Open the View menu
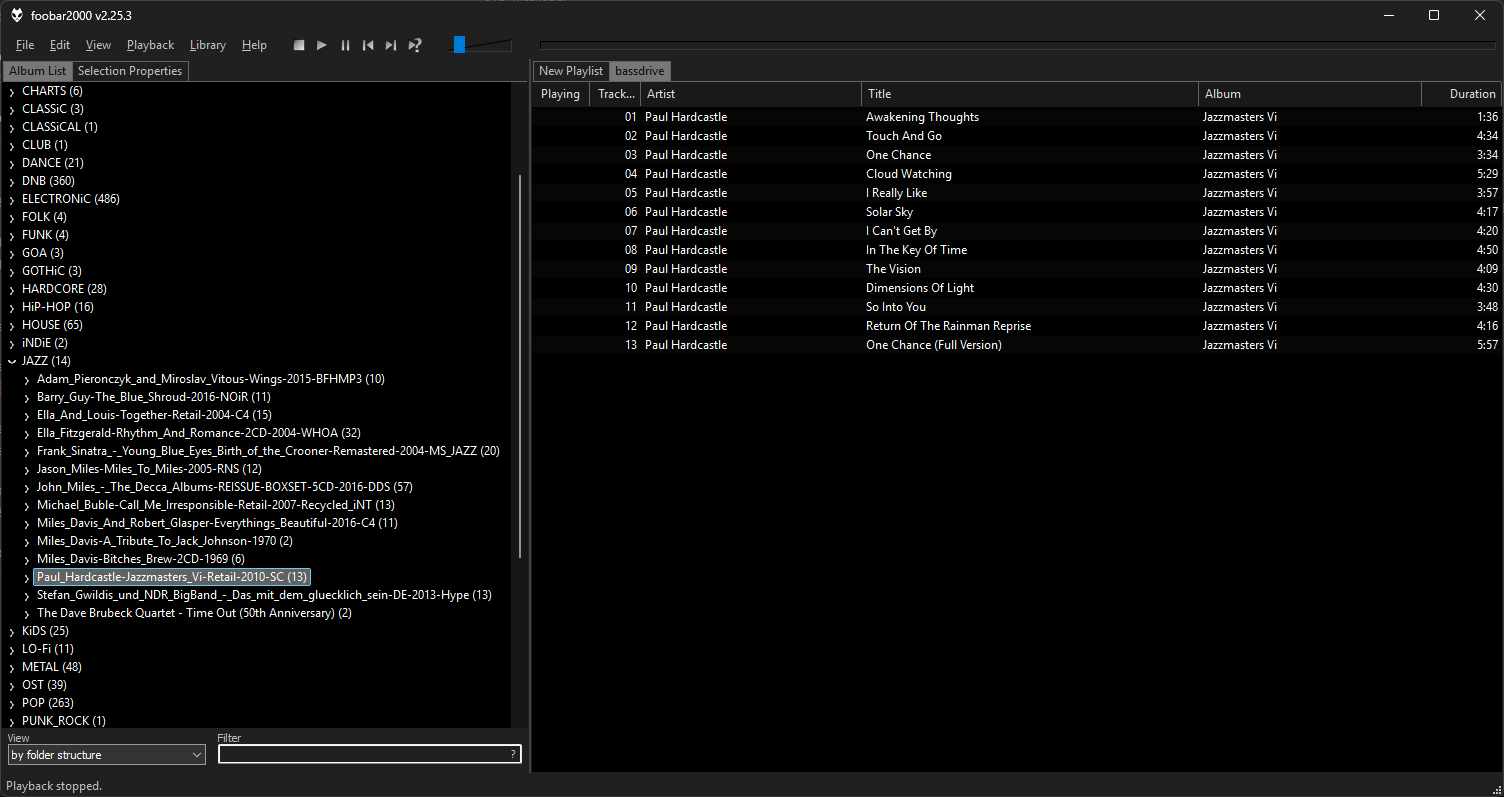 [98, 45]
